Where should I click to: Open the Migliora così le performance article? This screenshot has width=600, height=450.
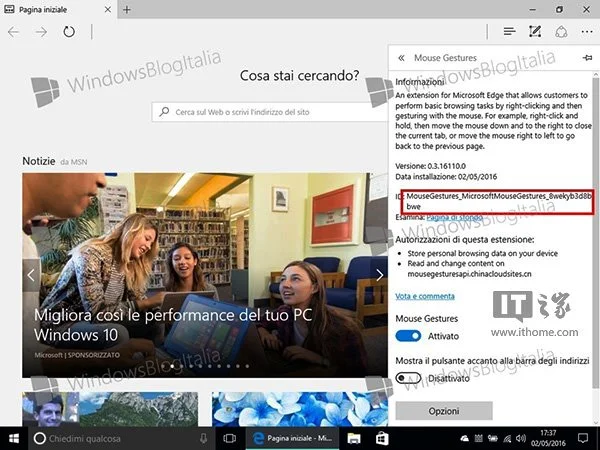[x=173, y=325]
